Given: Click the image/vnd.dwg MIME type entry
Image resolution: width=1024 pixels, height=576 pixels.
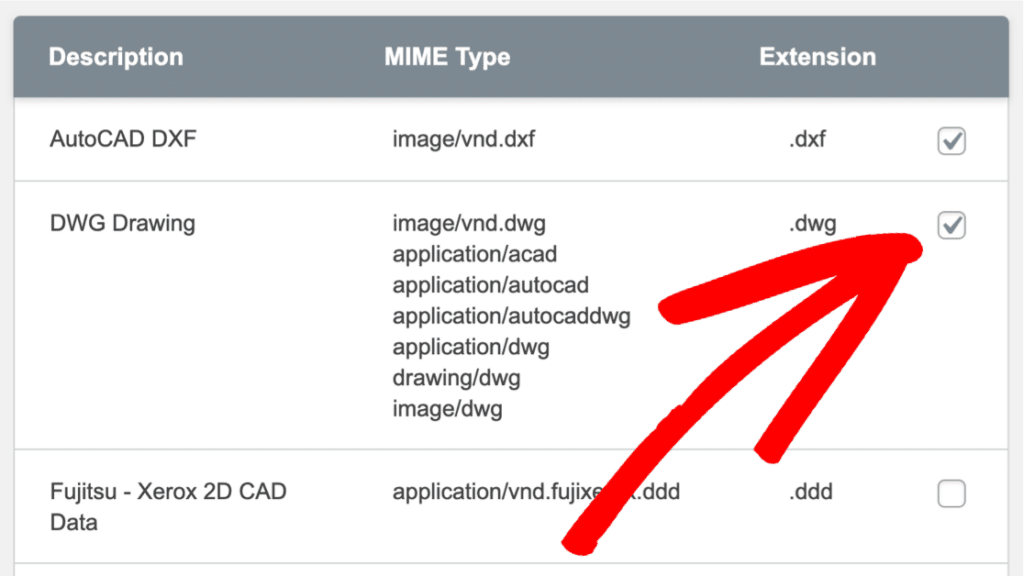Looking at the screenshot, I should click(x=469, y=223).
